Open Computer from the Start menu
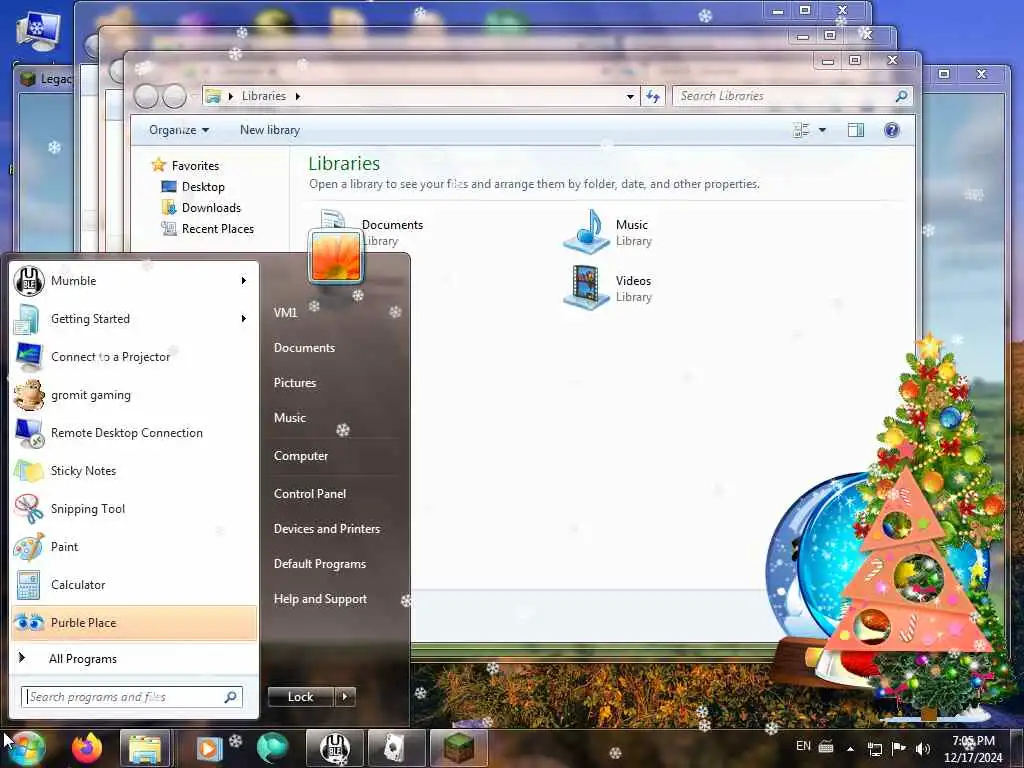Image resolution: width=1024 pixels, height=768 pixels. pos(300,456)
